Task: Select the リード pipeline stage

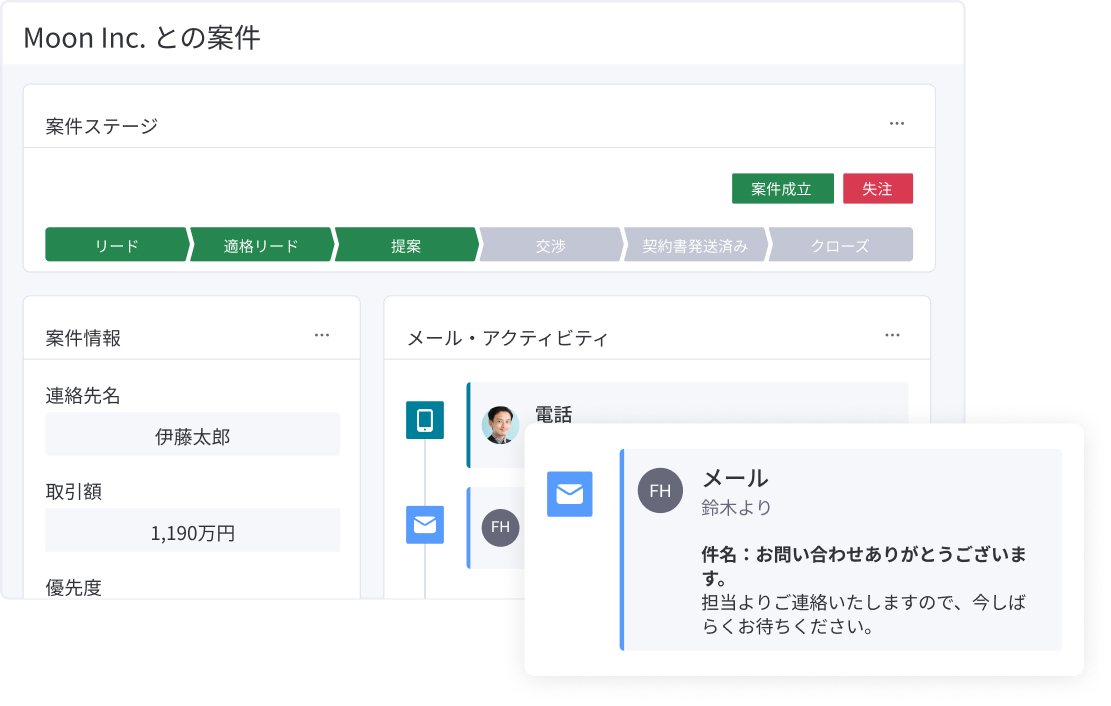Action: pyautogui.click(x=117, y=245)
